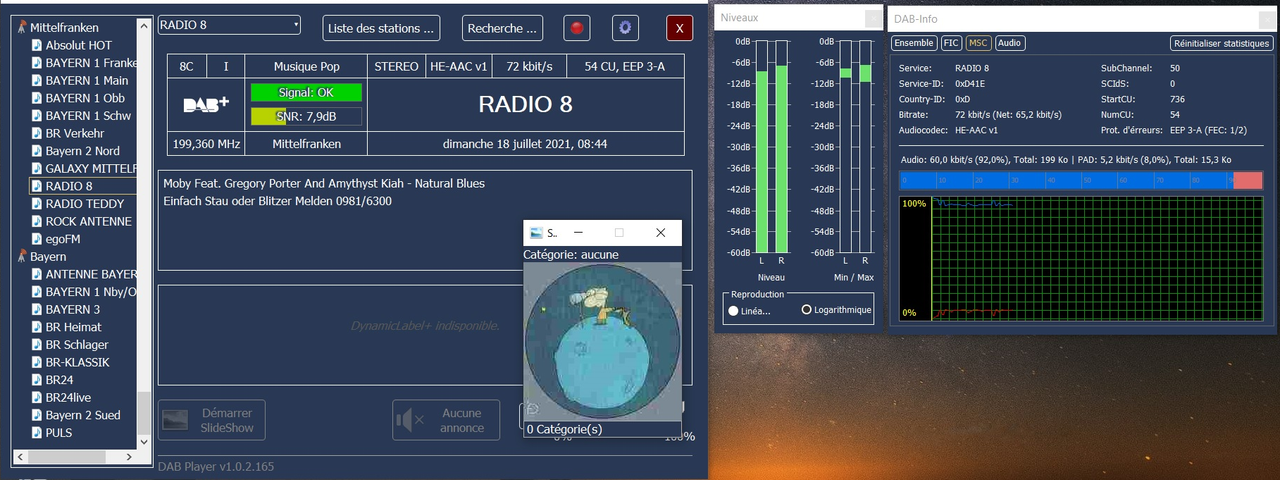
Task: Select BR24live station
Action: coord(69,398)
